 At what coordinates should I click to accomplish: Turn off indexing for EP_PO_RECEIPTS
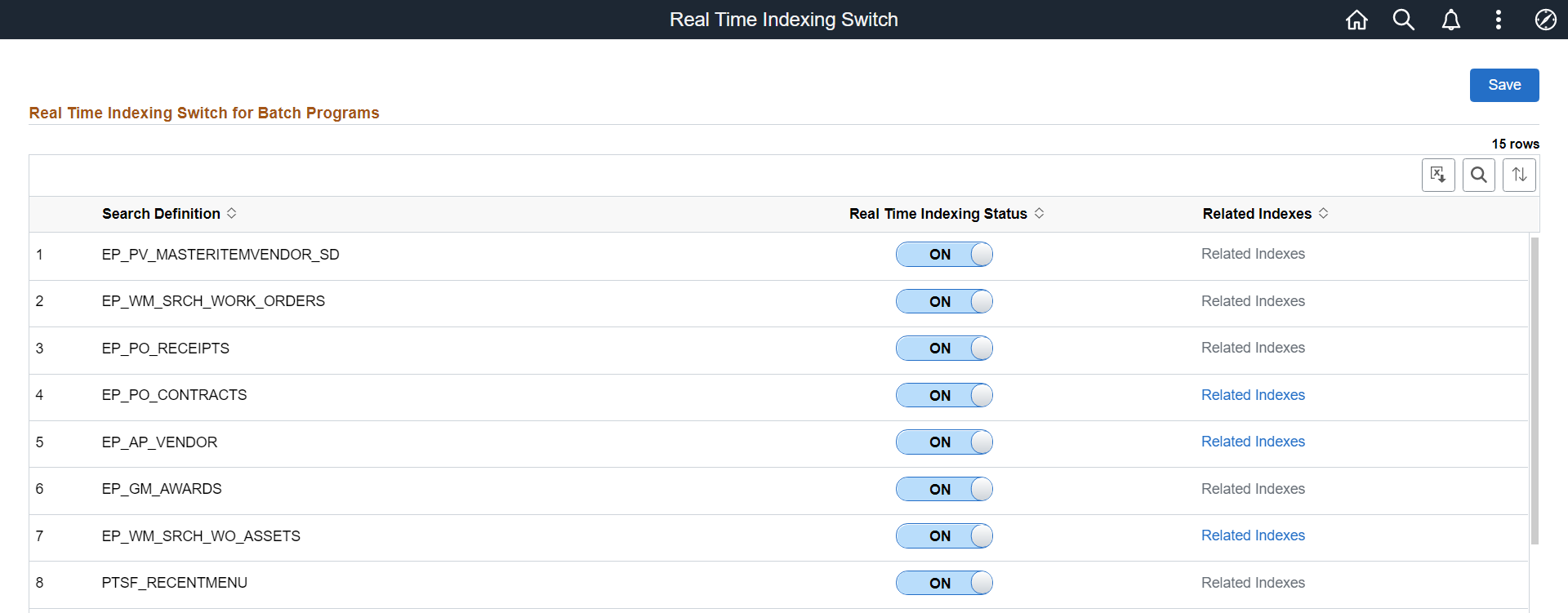click(944, 349)
